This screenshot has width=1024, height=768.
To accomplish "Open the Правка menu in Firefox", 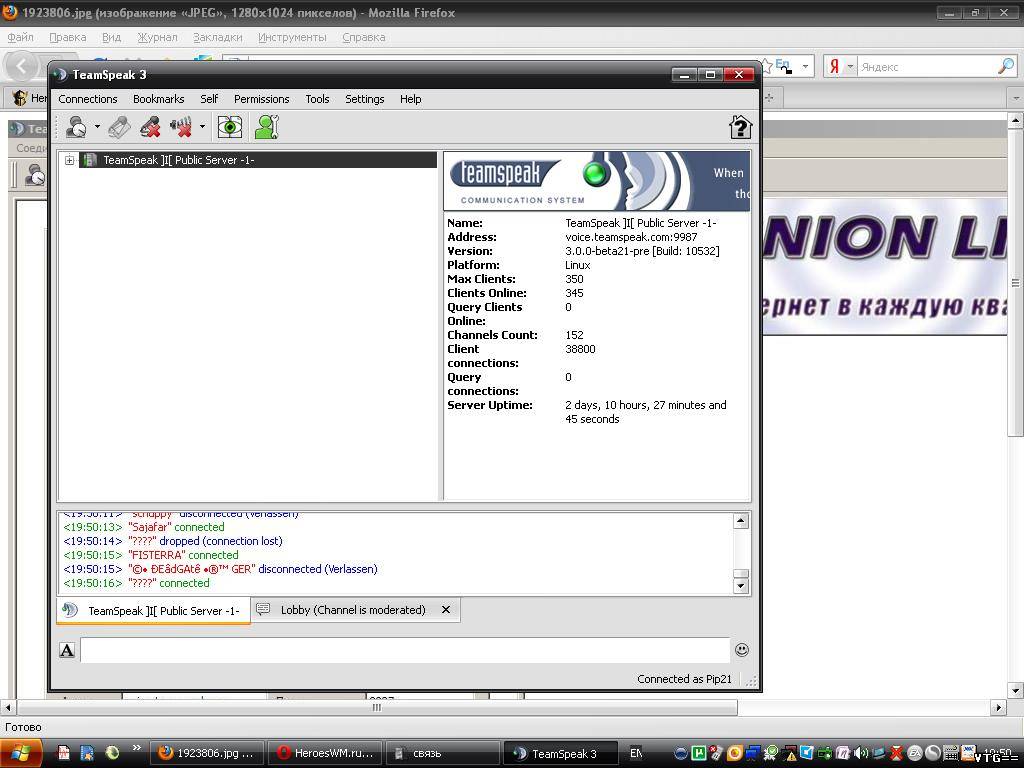I will 67,37.
